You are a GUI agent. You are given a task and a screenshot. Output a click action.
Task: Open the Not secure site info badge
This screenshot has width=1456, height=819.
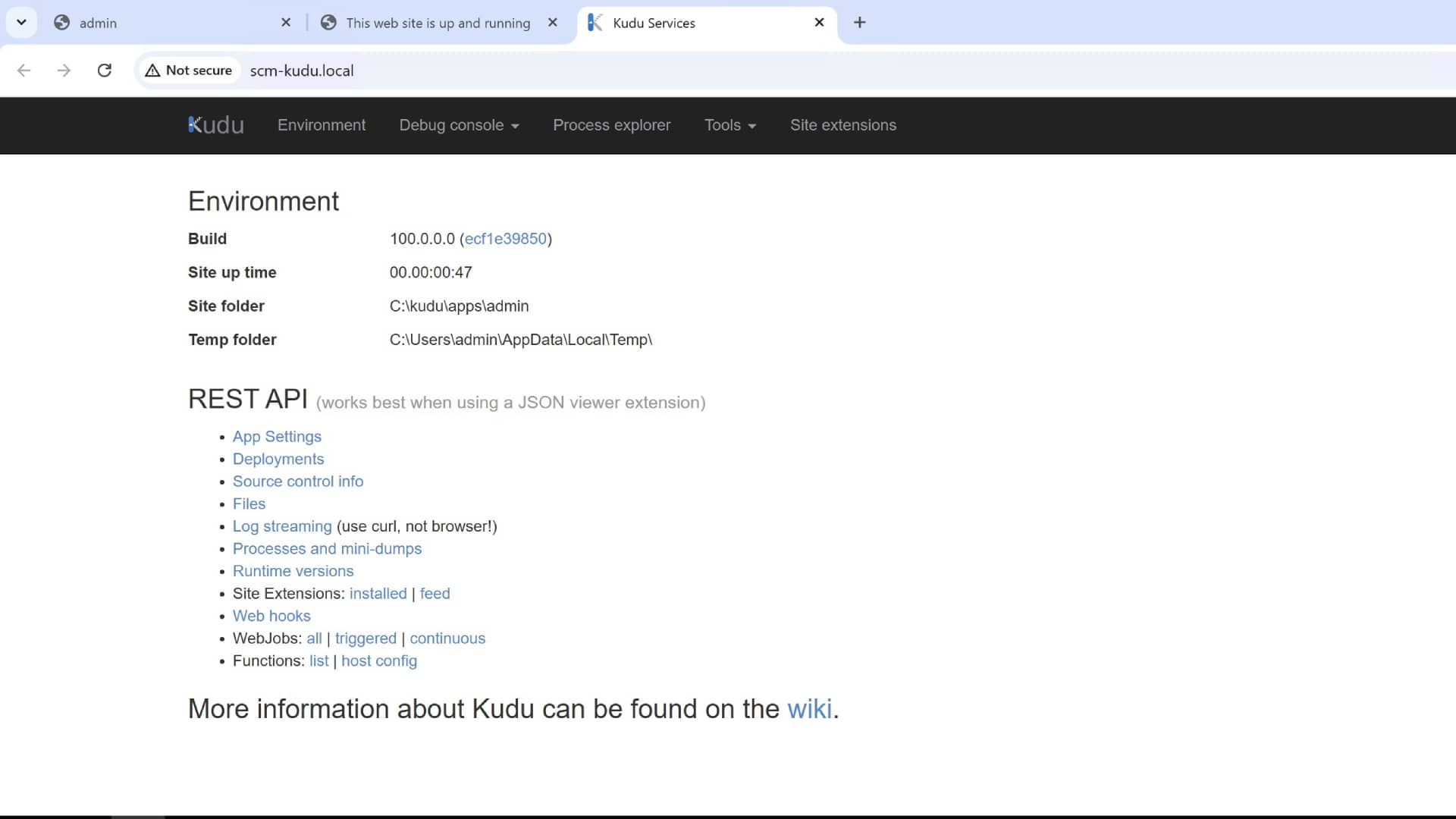click(x=189, y=71)
